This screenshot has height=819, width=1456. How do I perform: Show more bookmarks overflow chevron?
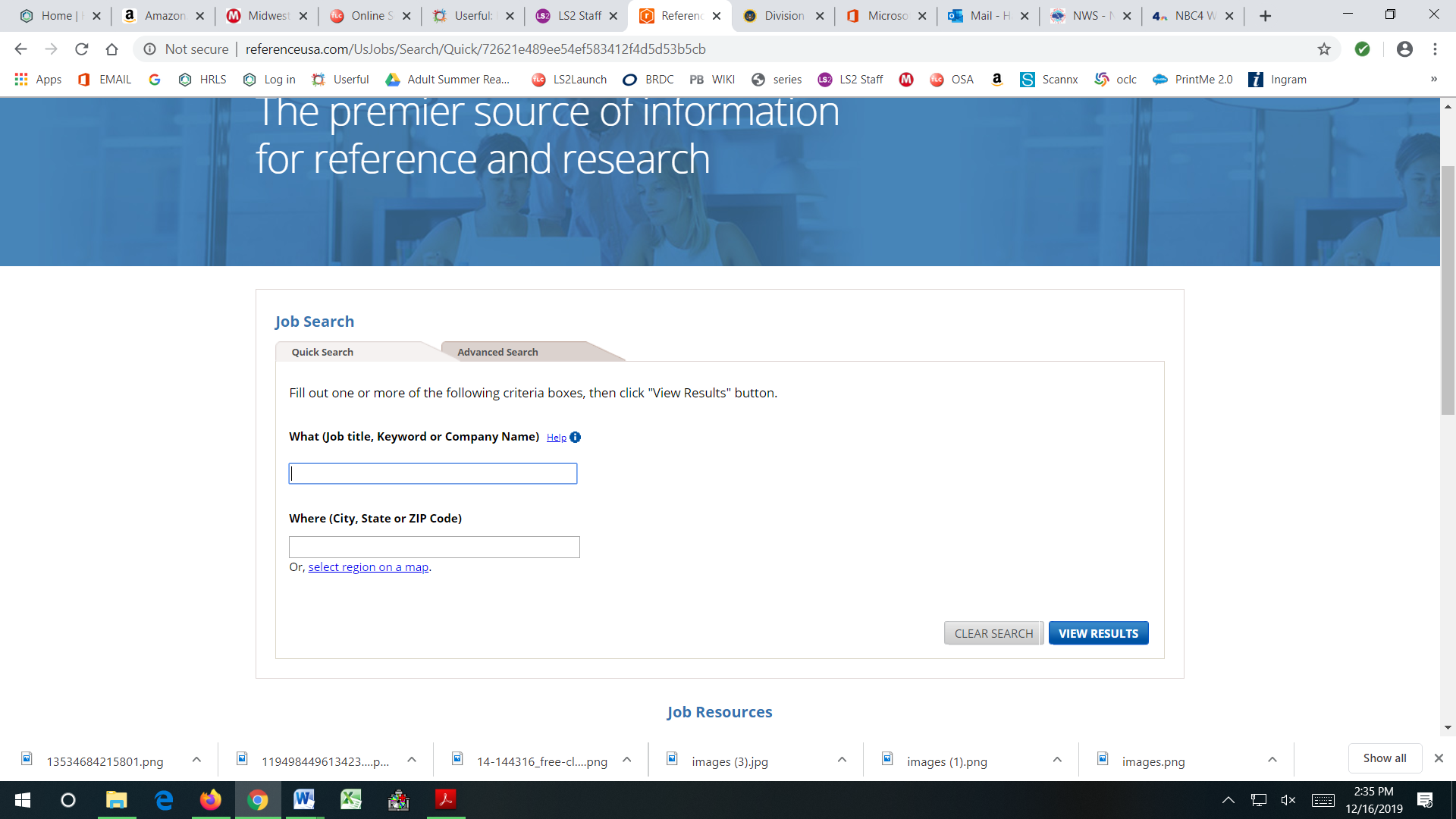click(1433, 79)
